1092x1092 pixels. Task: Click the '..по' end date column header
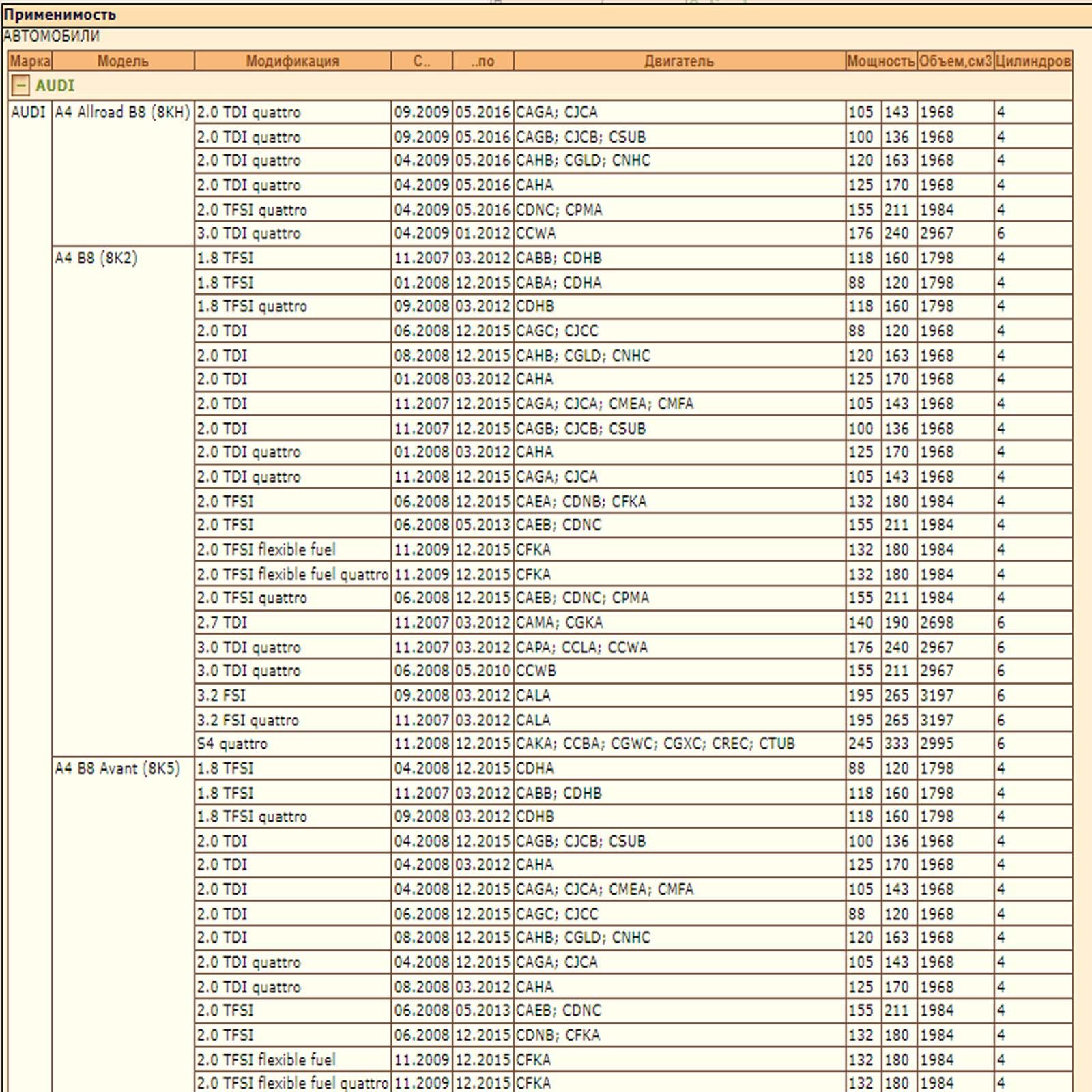tap(483, 61)
